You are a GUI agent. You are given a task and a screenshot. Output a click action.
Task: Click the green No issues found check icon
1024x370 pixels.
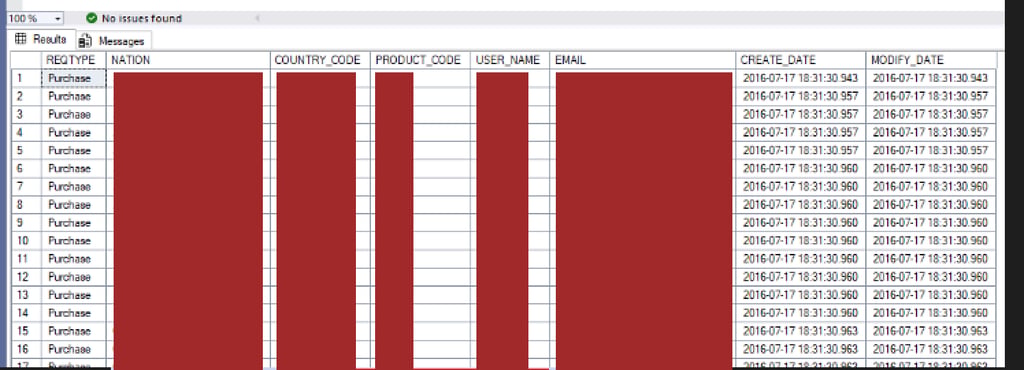91,18
